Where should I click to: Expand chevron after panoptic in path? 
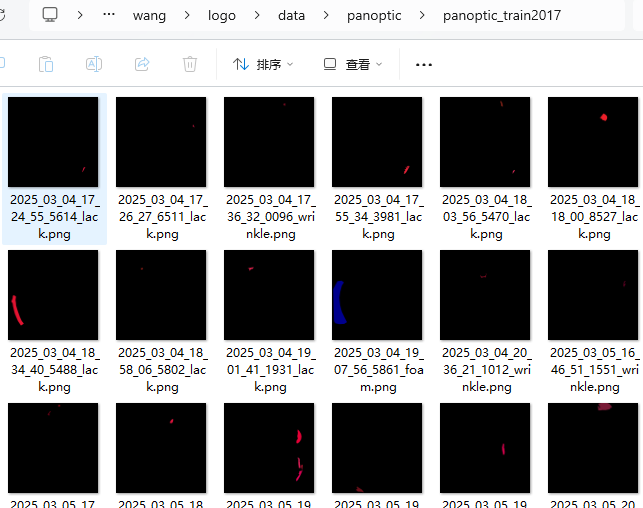(x=422, y=15)
